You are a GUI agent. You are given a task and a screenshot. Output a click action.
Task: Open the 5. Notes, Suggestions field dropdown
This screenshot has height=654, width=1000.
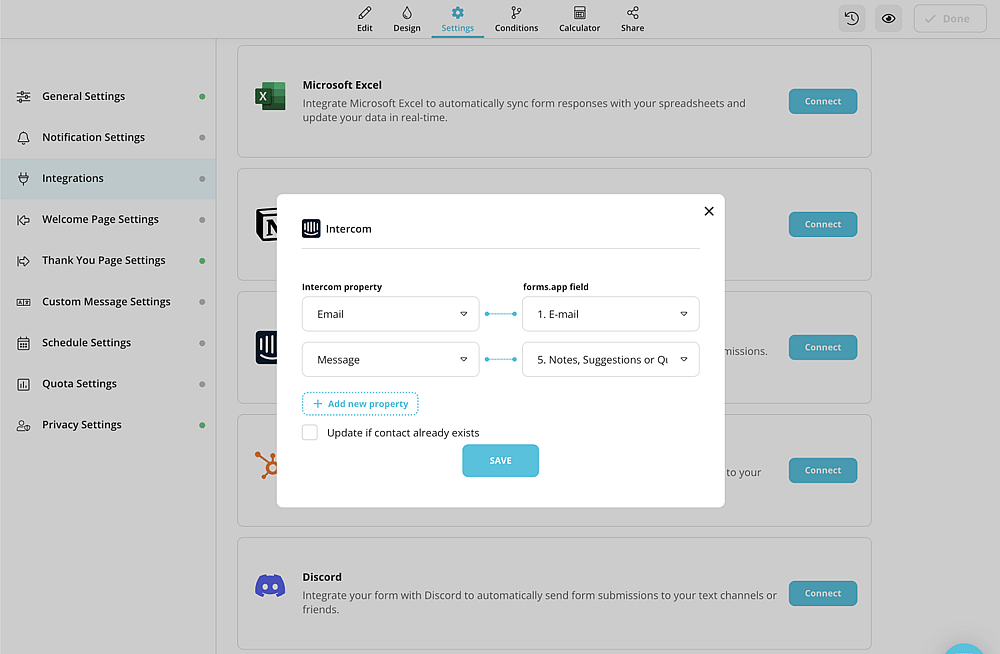click(610, 360)
